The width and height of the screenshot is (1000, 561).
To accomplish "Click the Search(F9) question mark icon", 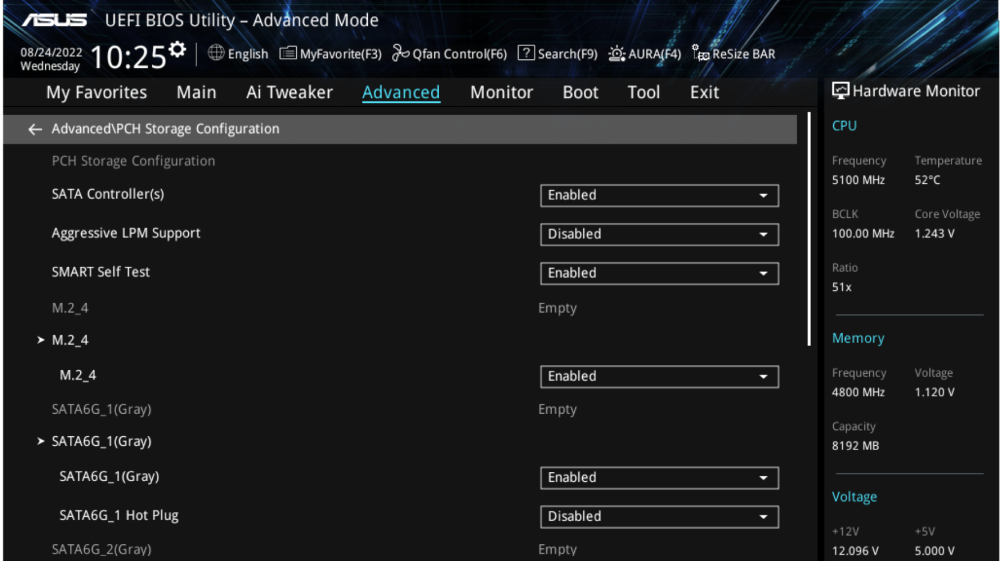I will coord(526,53).
